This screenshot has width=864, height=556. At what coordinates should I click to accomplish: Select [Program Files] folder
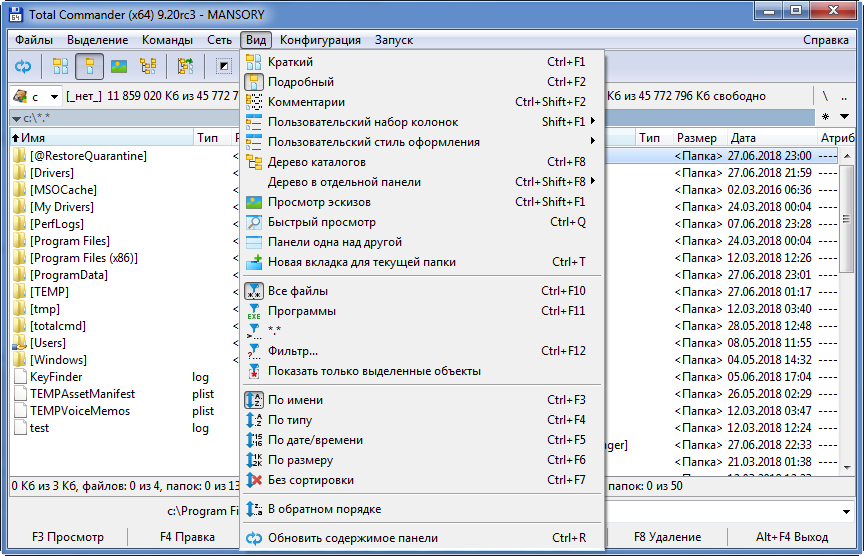[x=70, y=241]
